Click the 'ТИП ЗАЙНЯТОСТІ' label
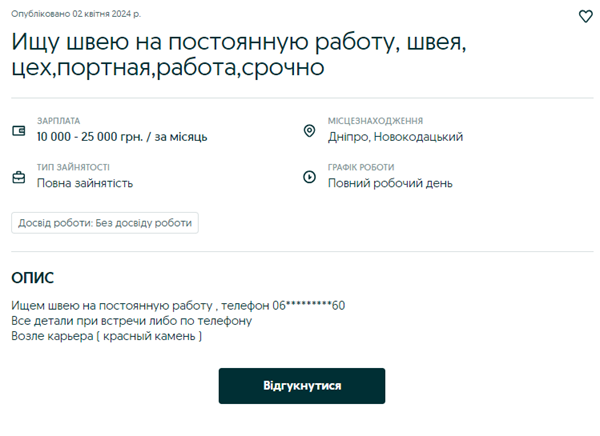The height and width of the screenshot is (436, 600). [73, 167]
